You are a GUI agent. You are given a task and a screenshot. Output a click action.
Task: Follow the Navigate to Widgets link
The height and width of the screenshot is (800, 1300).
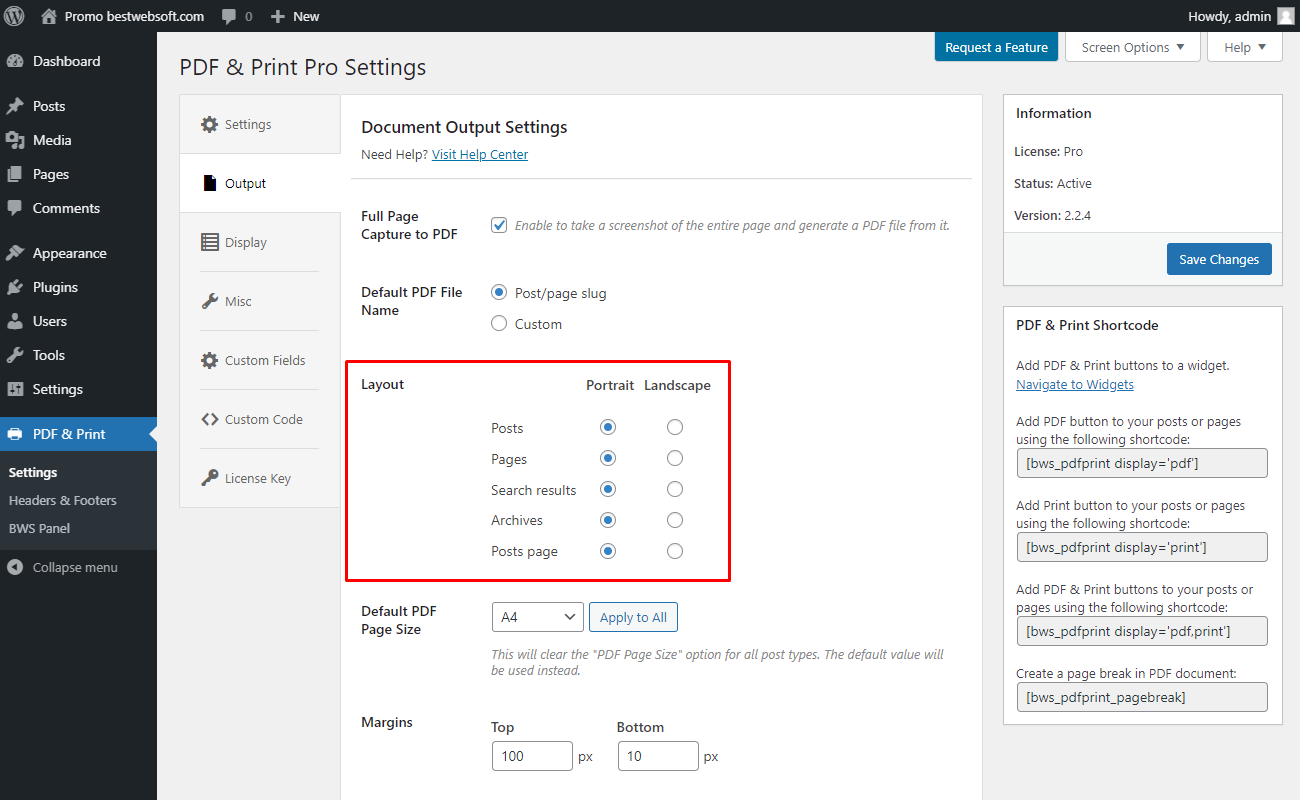point(1075,384)
